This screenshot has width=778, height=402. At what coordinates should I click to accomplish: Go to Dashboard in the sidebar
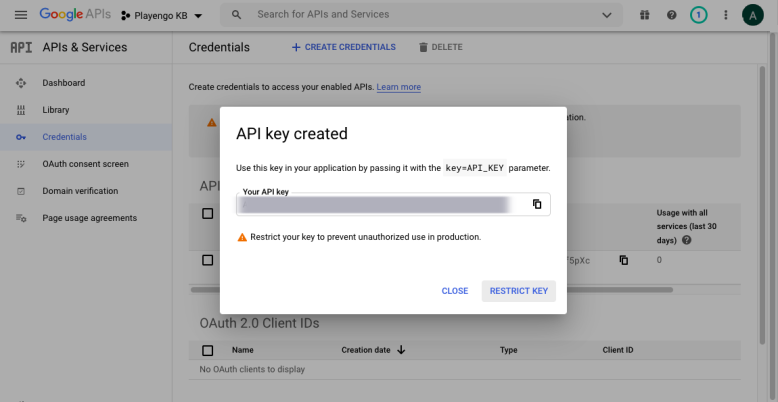coord(64,83)
